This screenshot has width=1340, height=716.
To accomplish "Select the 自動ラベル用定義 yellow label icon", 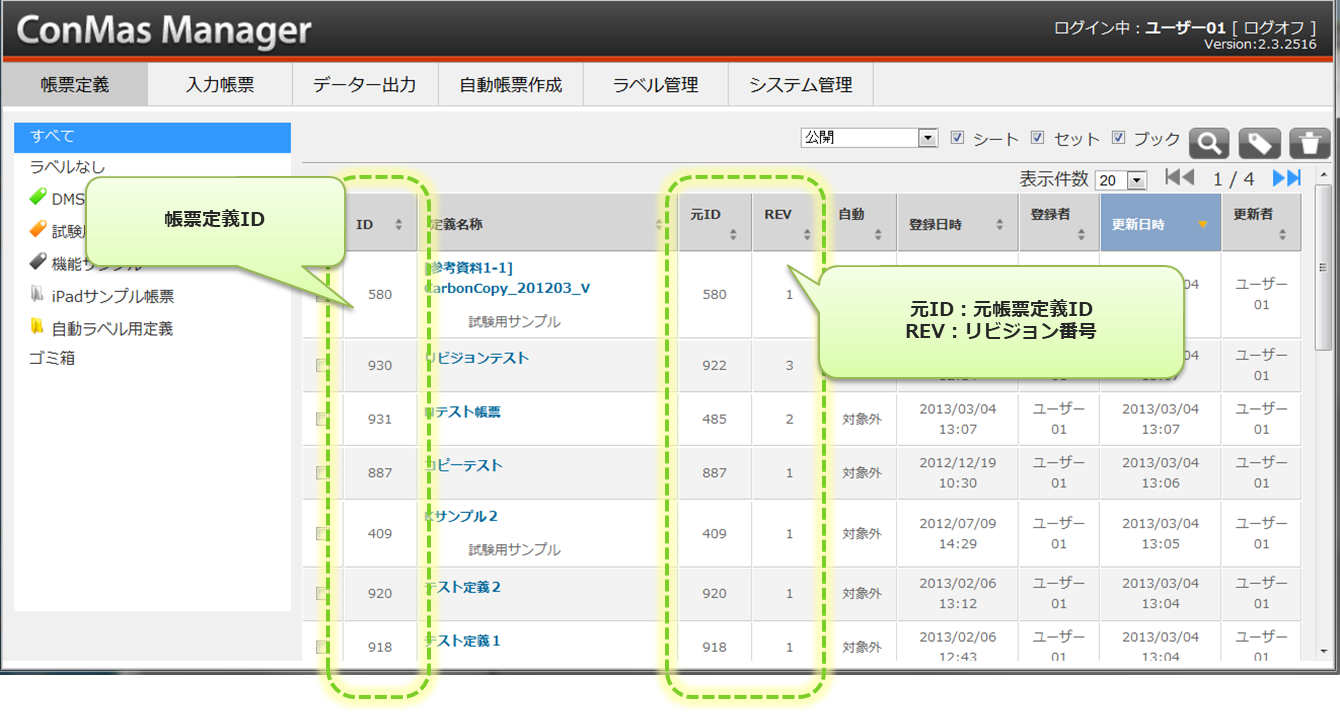I will 38,327.
